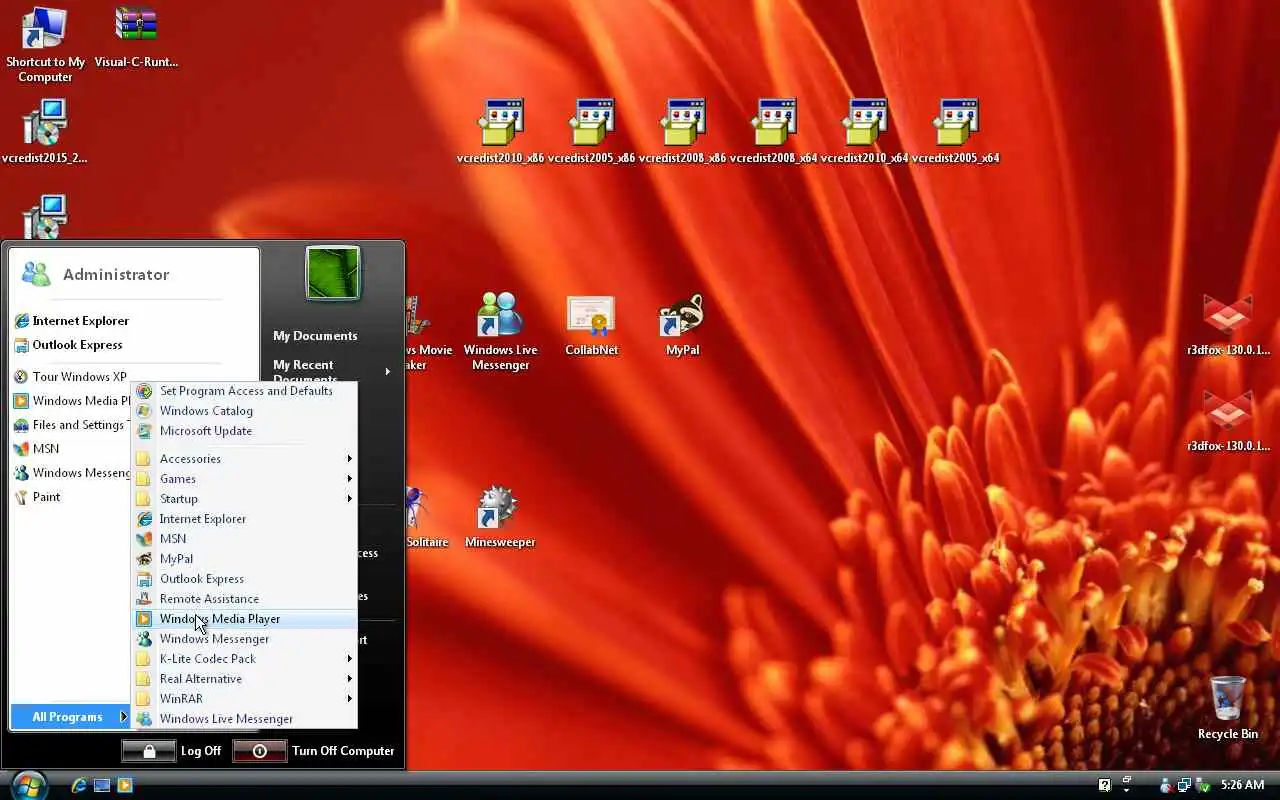The width and height of the screenshot is (1280, 800).
Task: Open Windows Messenger in All Programs list
Action: pyautogui.click(x=245, y=639)
